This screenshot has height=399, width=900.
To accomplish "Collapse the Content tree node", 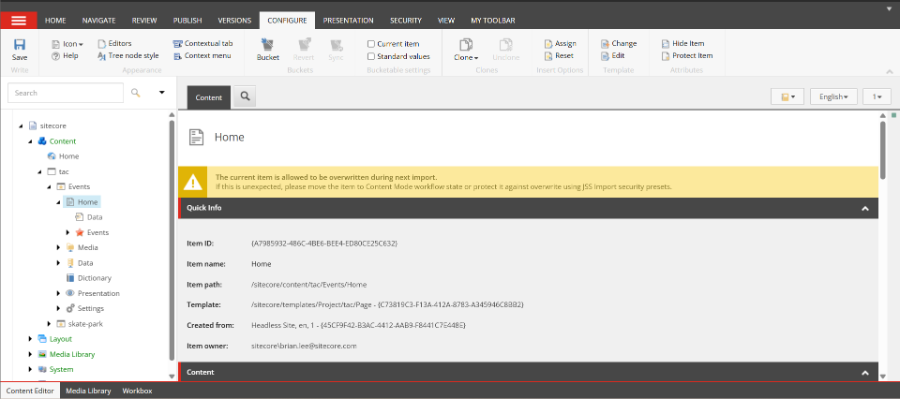I will 30,141.
